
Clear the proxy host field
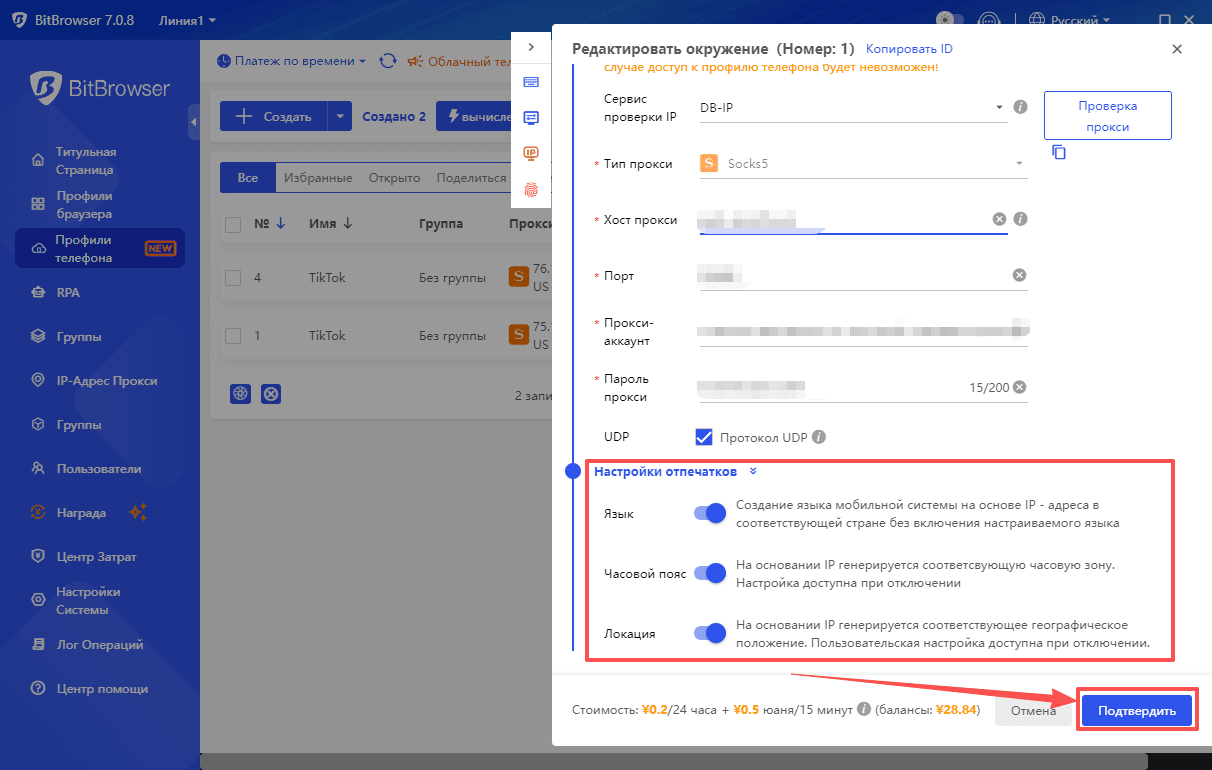coord(999,219)
